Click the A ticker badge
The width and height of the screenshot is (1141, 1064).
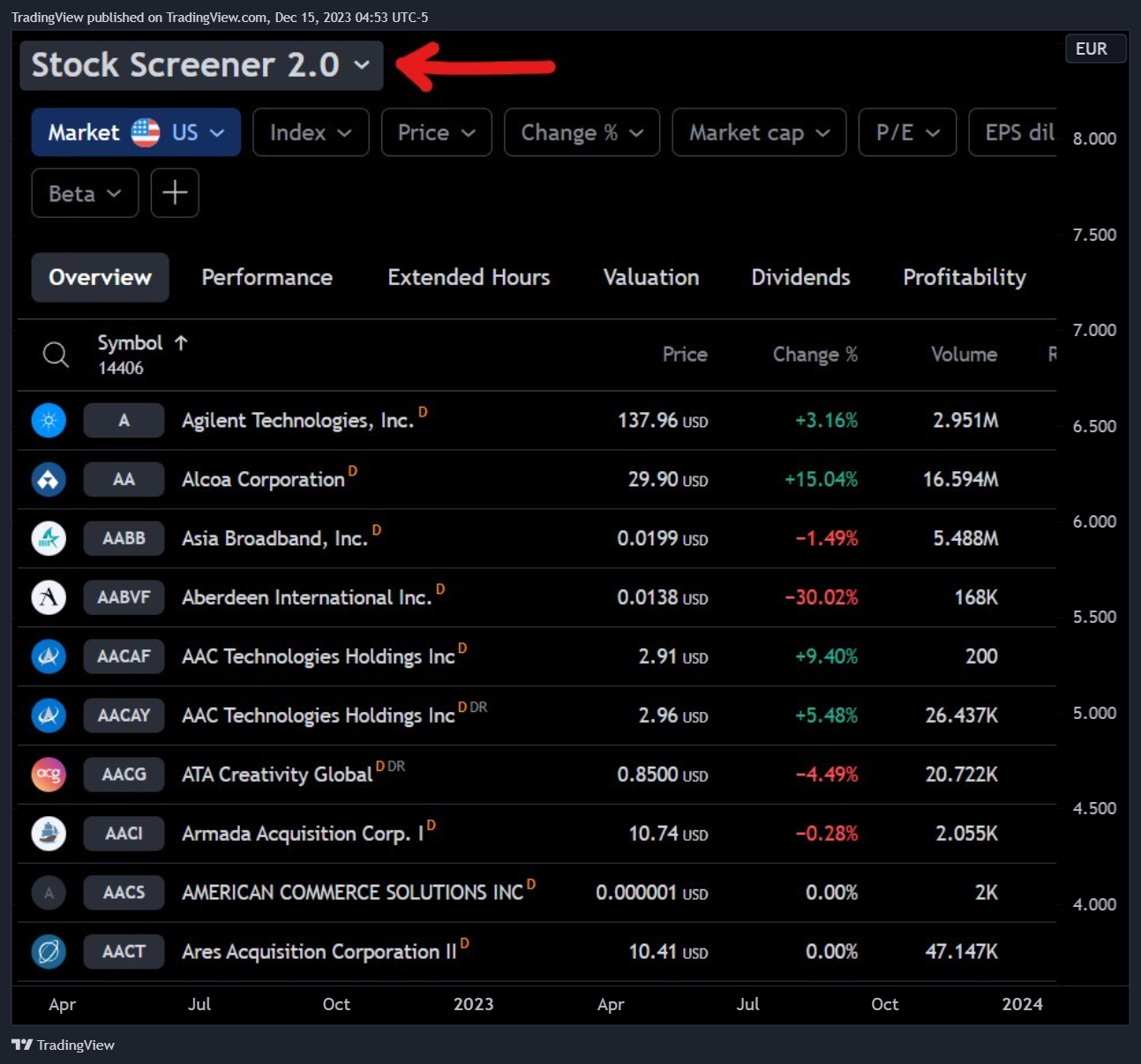pos(124,420)
